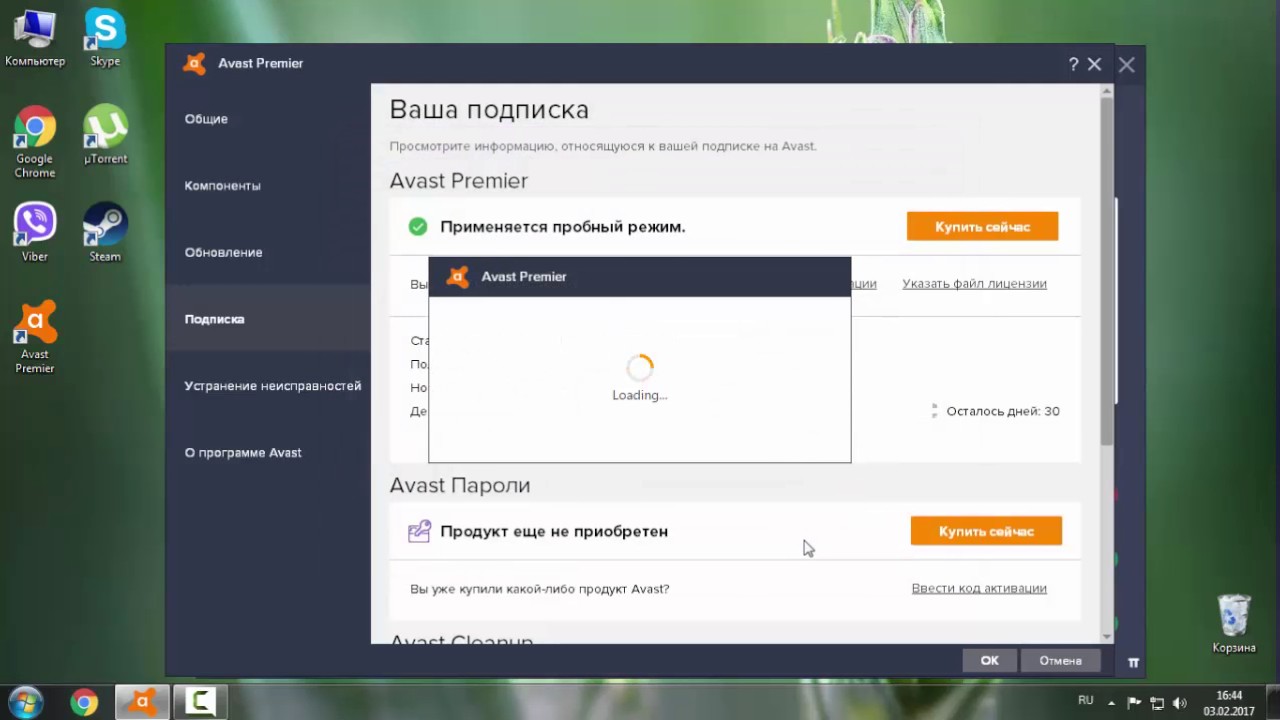Click Купить сейчас for Avast Пароли
Viewport: 1280px width, 720px height.
click(x=986, y=531)
